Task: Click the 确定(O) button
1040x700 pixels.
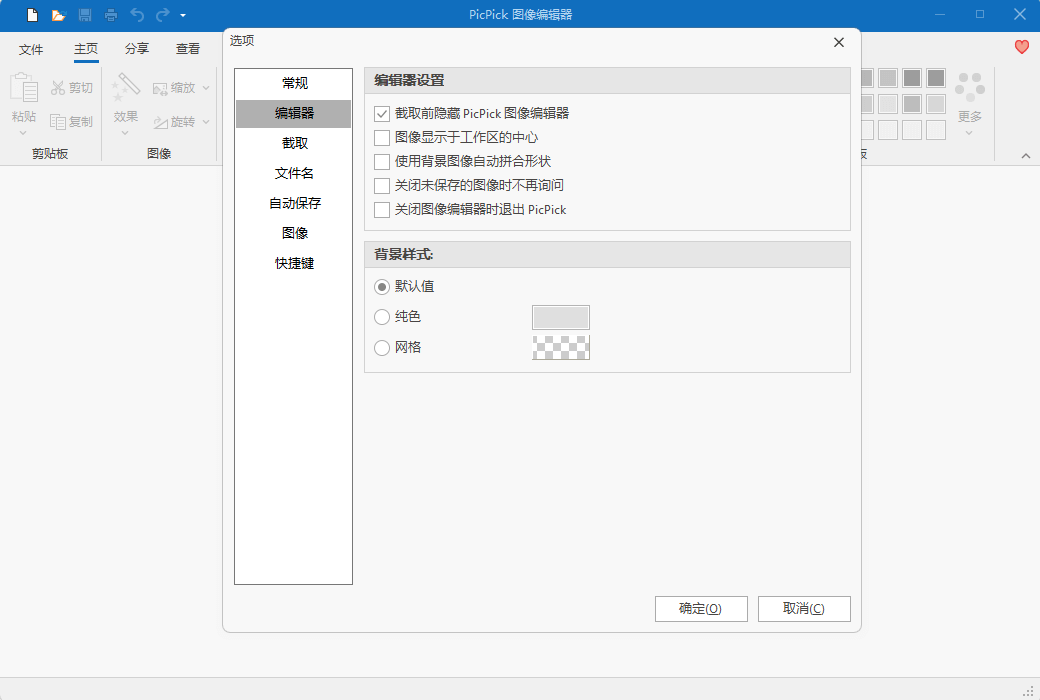Action: (701, 608)
